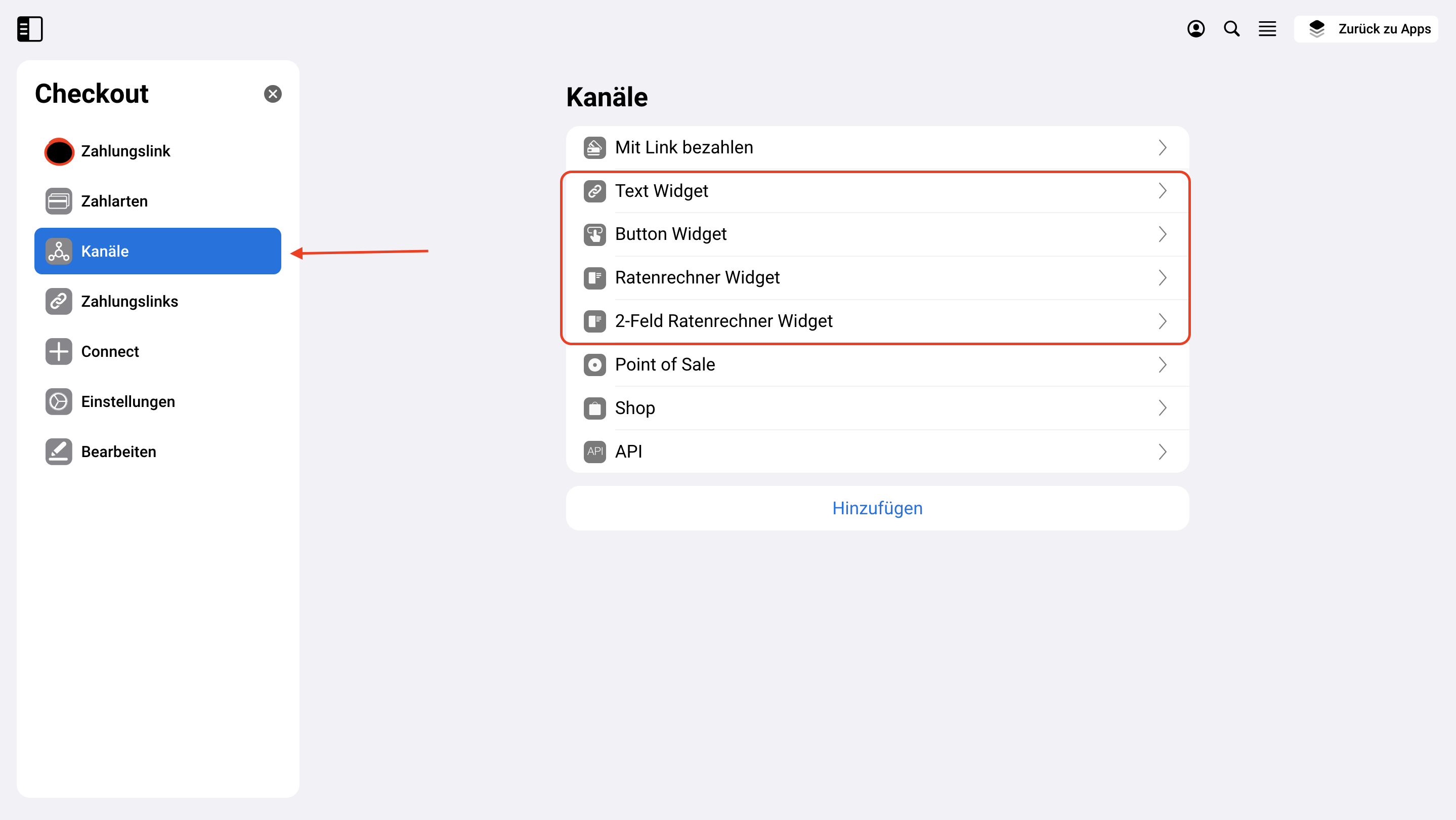Click Zurück zu Apps button
The height and width of the screenshot is (820, 1456).
pos(1366,29)
